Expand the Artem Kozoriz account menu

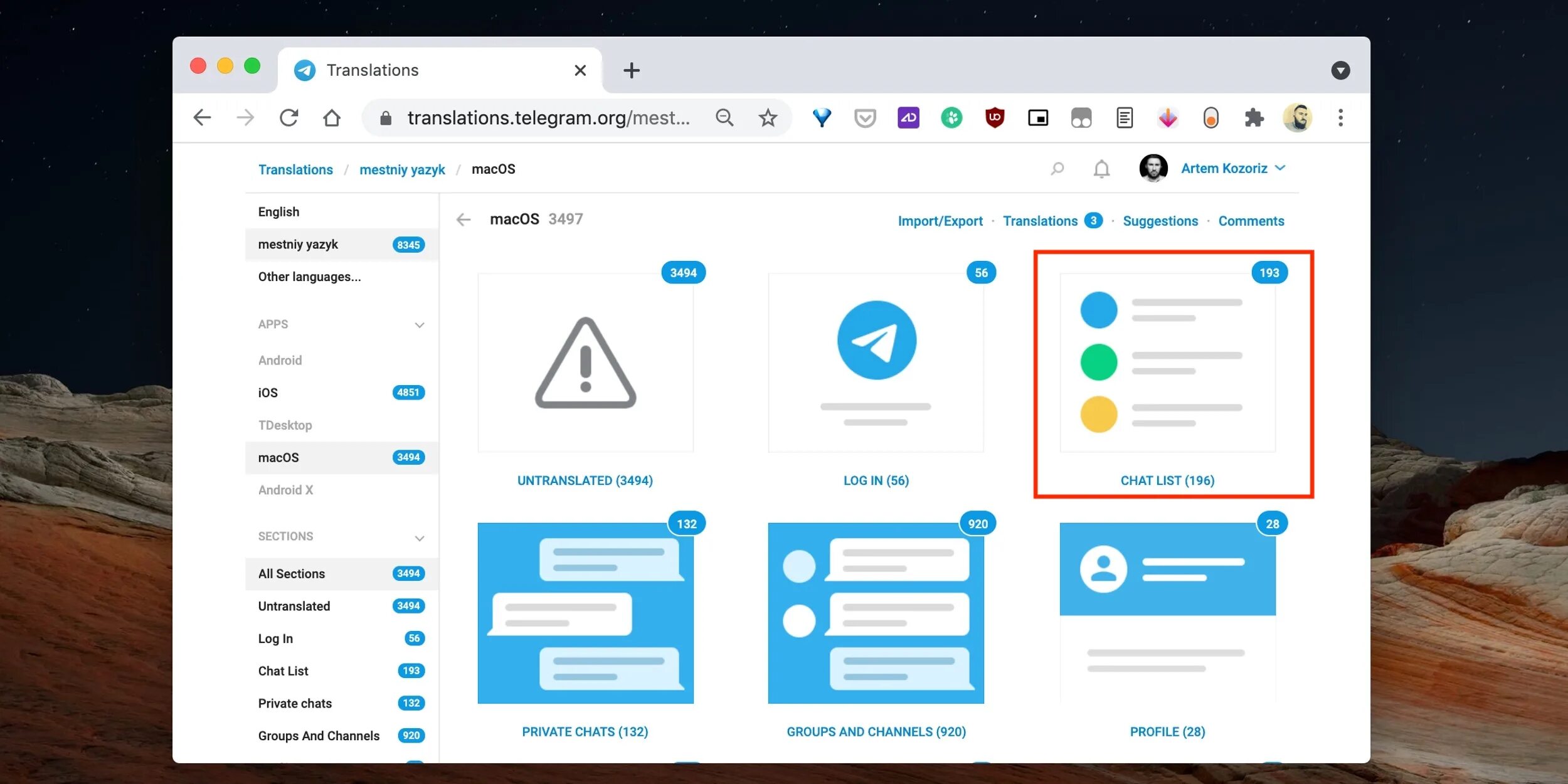(1233, 168)
